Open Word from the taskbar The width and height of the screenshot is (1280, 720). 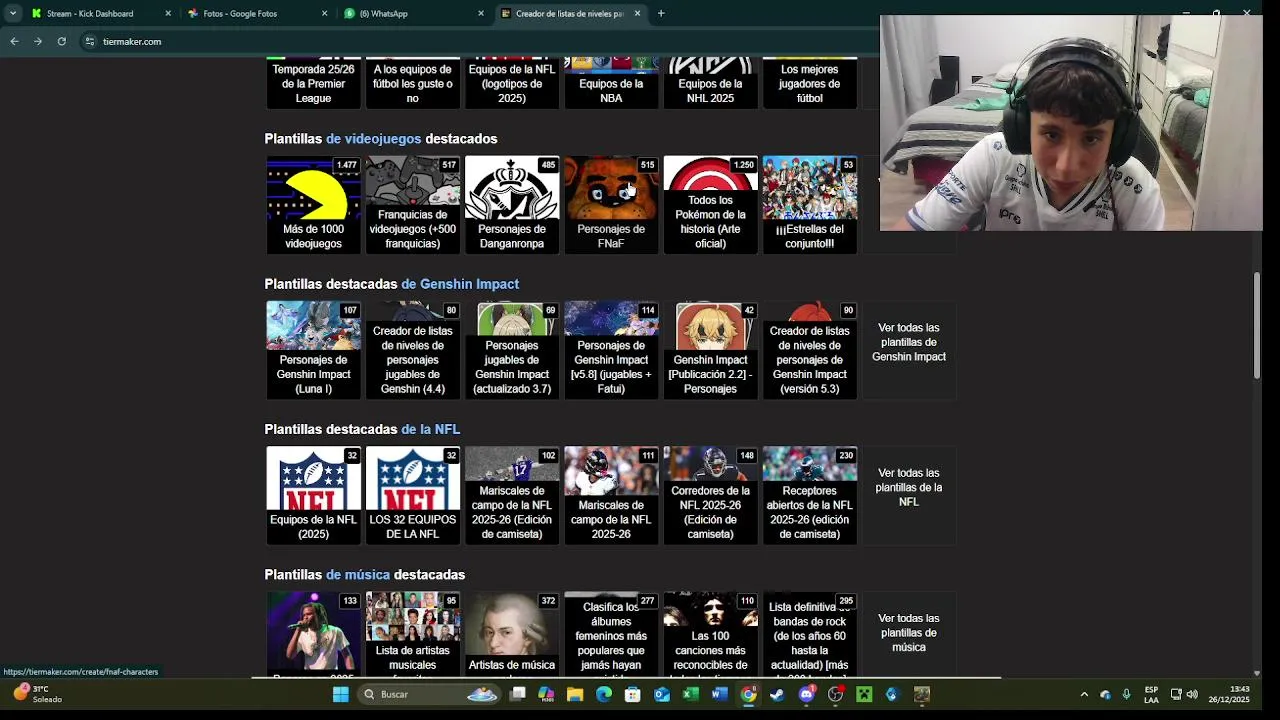pyautogui.click(x=719, y=694)
